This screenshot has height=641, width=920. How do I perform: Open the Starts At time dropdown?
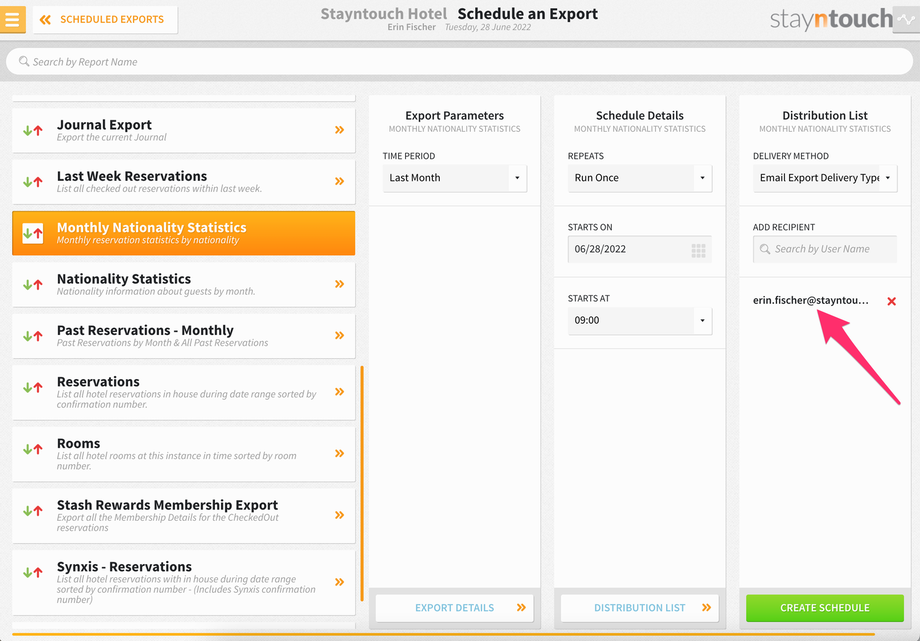click(x=640, y=320)
